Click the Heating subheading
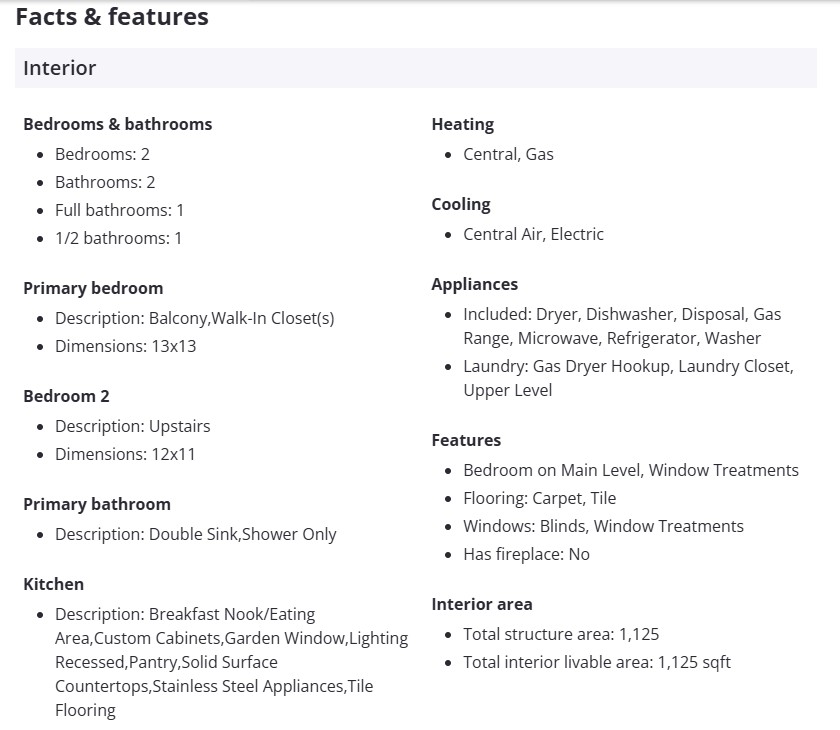This screenshot has width=840, height=730. click(462, 124)
